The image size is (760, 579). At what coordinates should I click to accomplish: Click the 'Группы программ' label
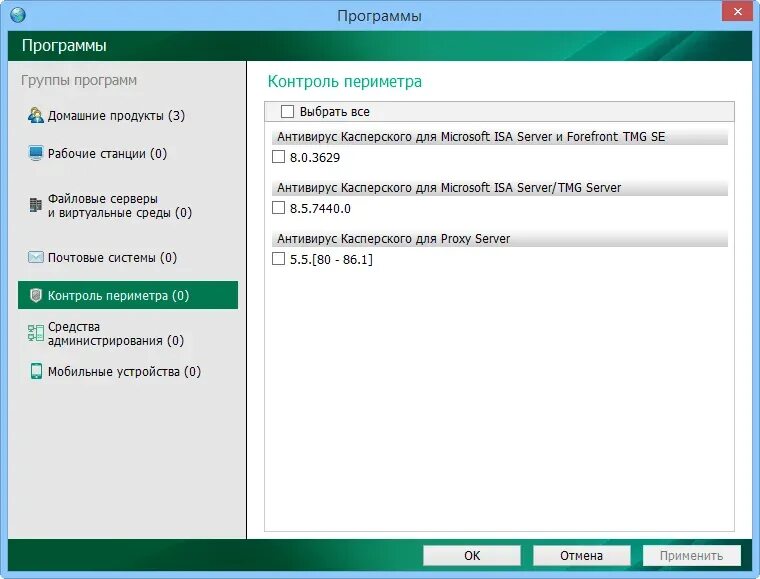tap(79, 80)
